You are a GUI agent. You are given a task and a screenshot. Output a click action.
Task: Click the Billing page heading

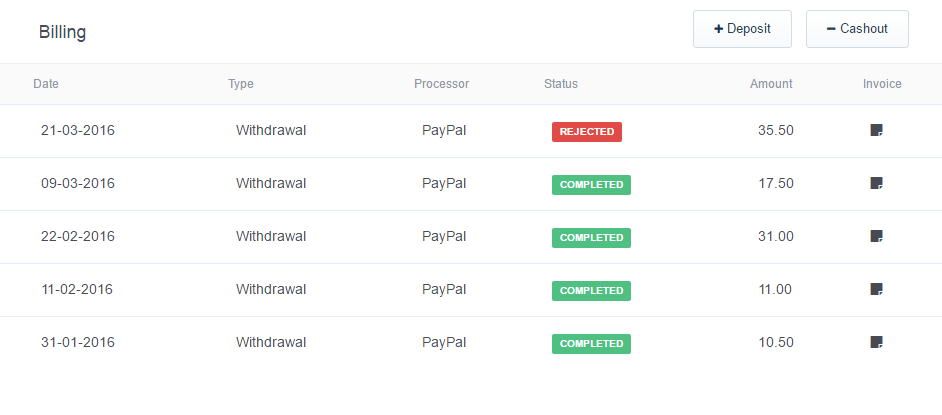click(x=62, y=32)
